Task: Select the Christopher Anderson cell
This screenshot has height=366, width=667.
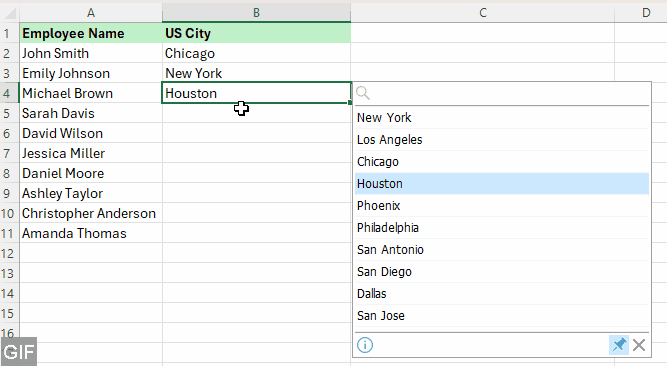Action: [x=91, y=213]
